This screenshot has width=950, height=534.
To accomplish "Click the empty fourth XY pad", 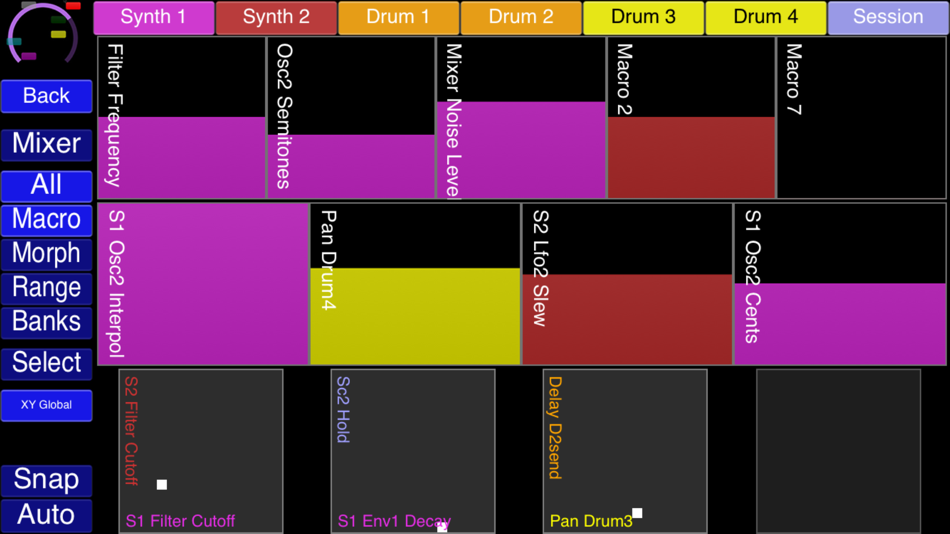I will pyautogui.click(x=839, y=451).
